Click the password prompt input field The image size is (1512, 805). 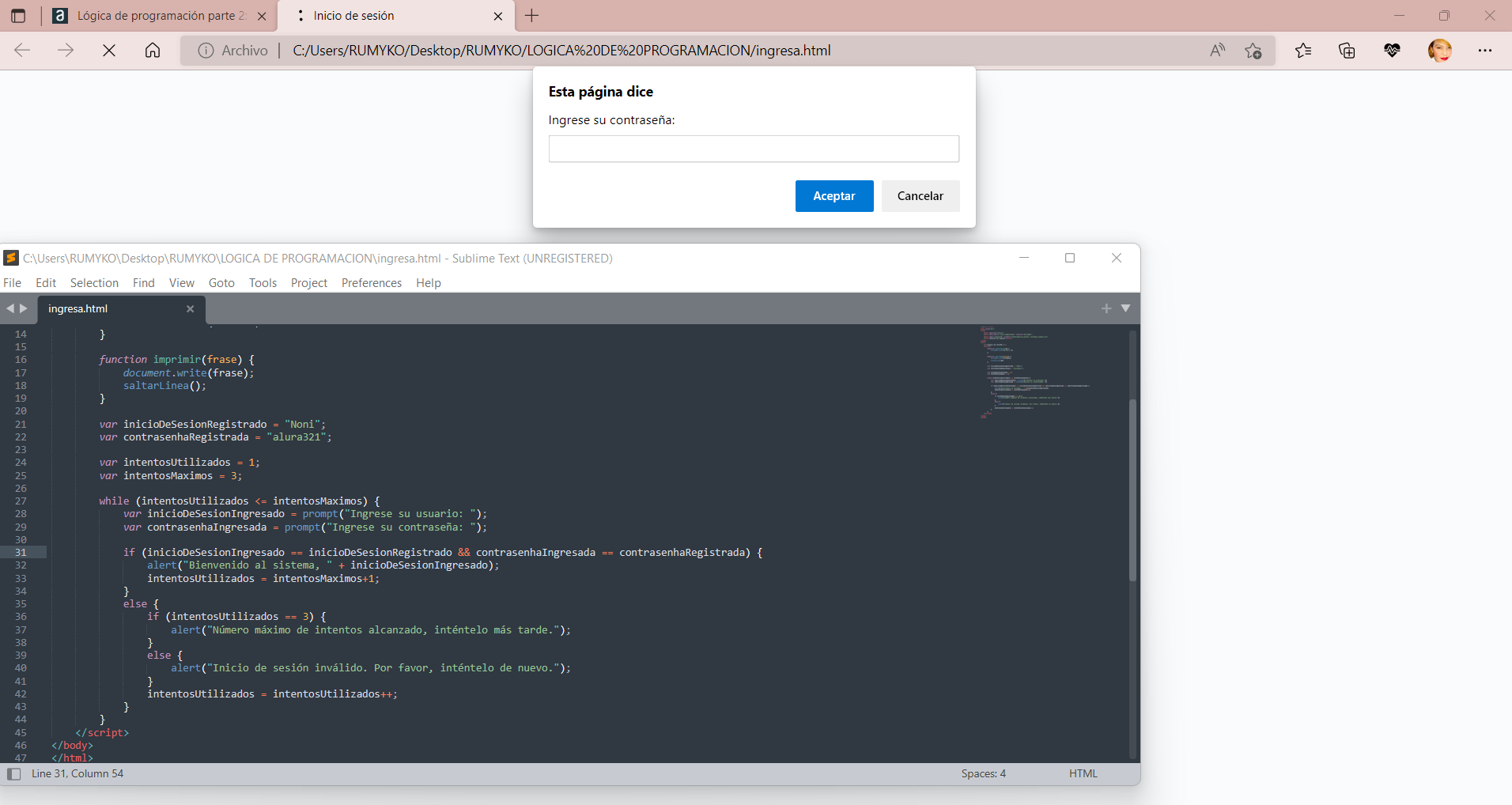tap(754, 149)
